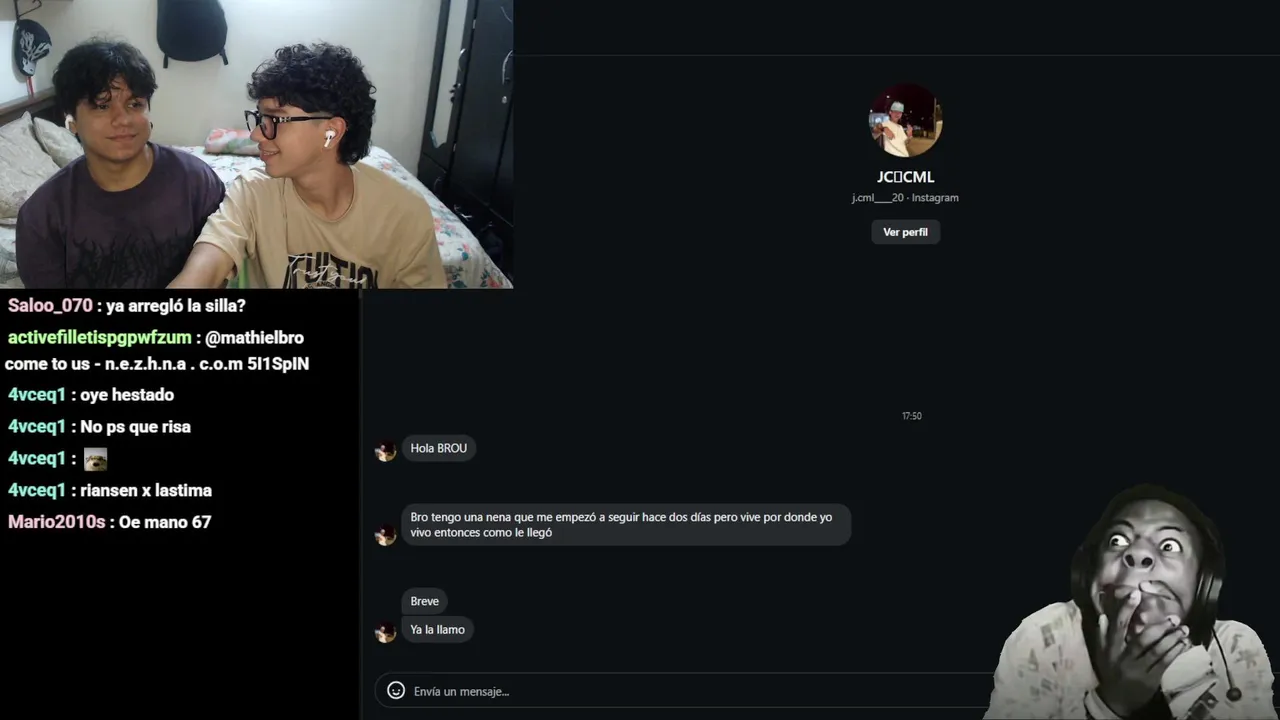The width and height of the screenshot is (1280, 720).
Task: Click the JC CML display name
Action: pos(905,177)
